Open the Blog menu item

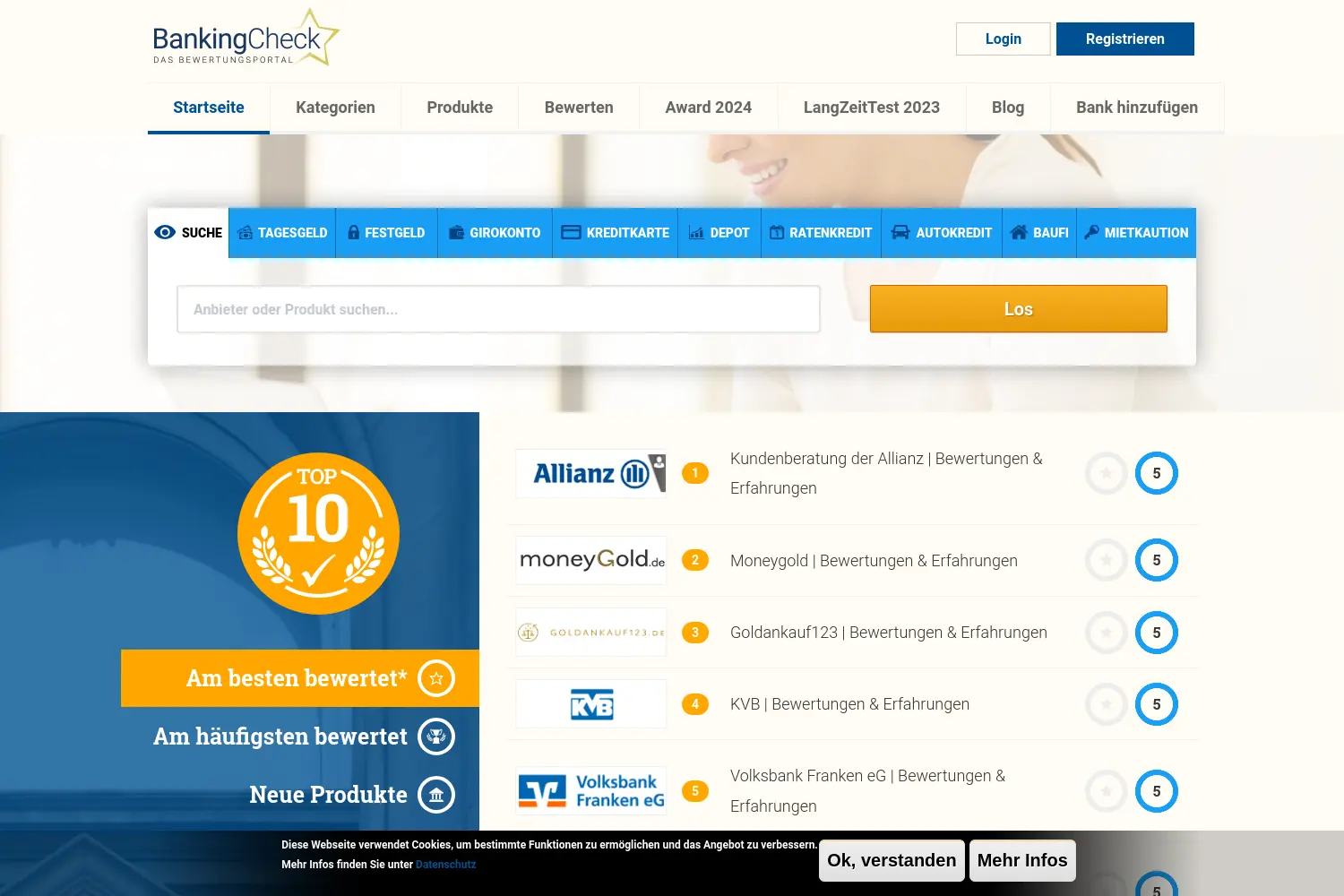point(1008,108)
